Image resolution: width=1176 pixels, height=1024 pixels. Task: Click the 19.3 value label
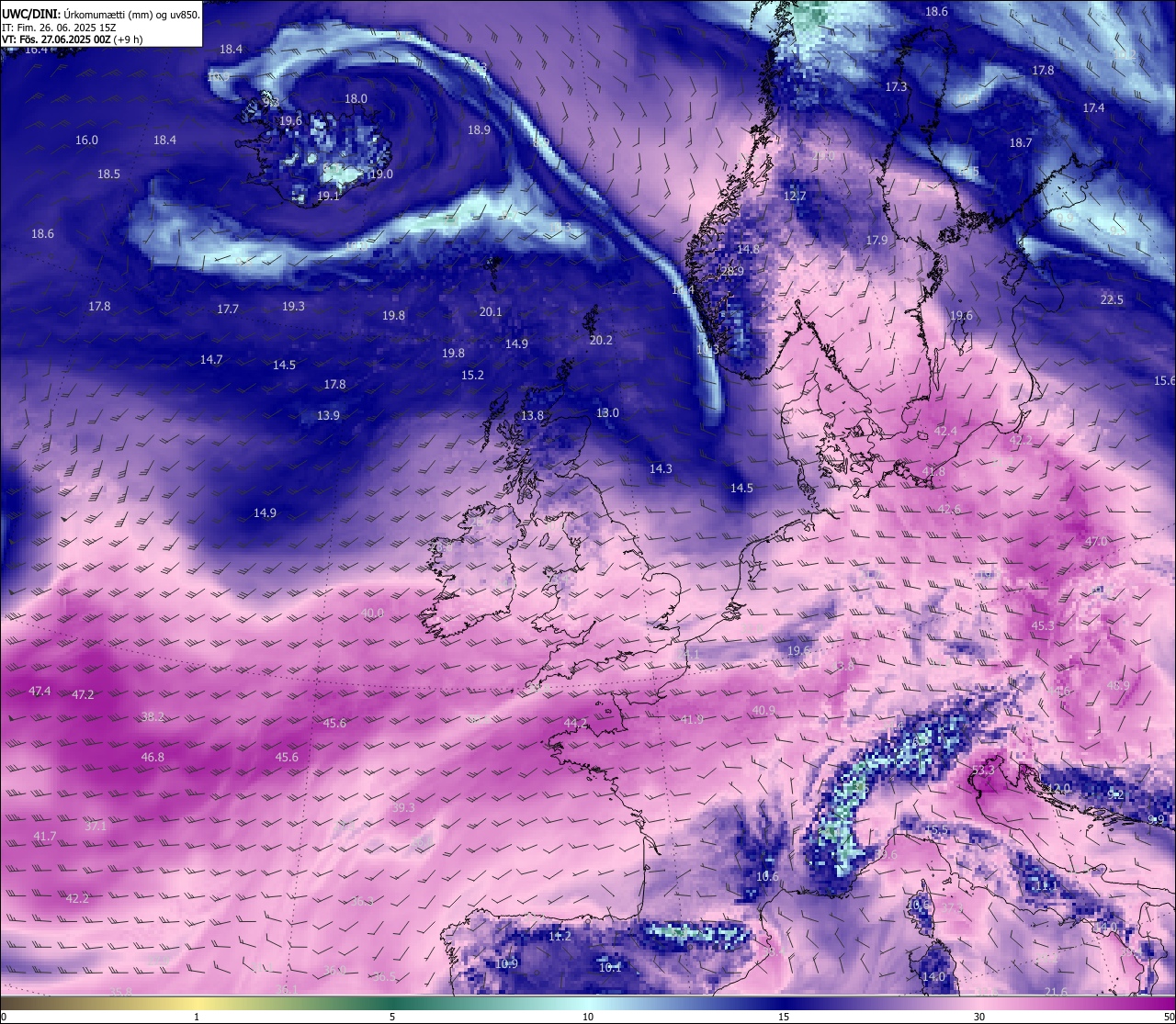tap(293, 307)
